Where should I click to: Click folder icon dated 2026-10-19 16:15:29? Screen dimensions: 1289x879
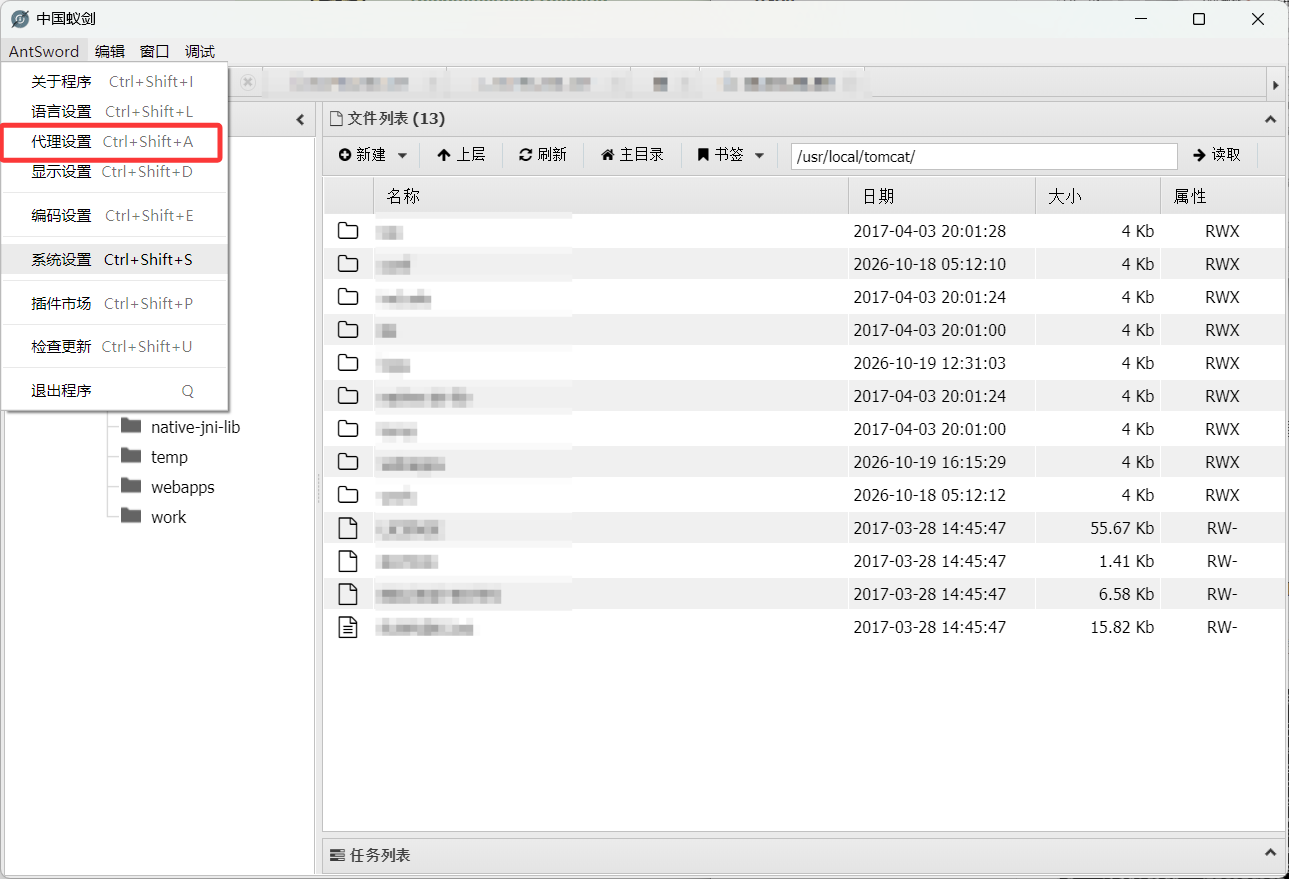348,462
